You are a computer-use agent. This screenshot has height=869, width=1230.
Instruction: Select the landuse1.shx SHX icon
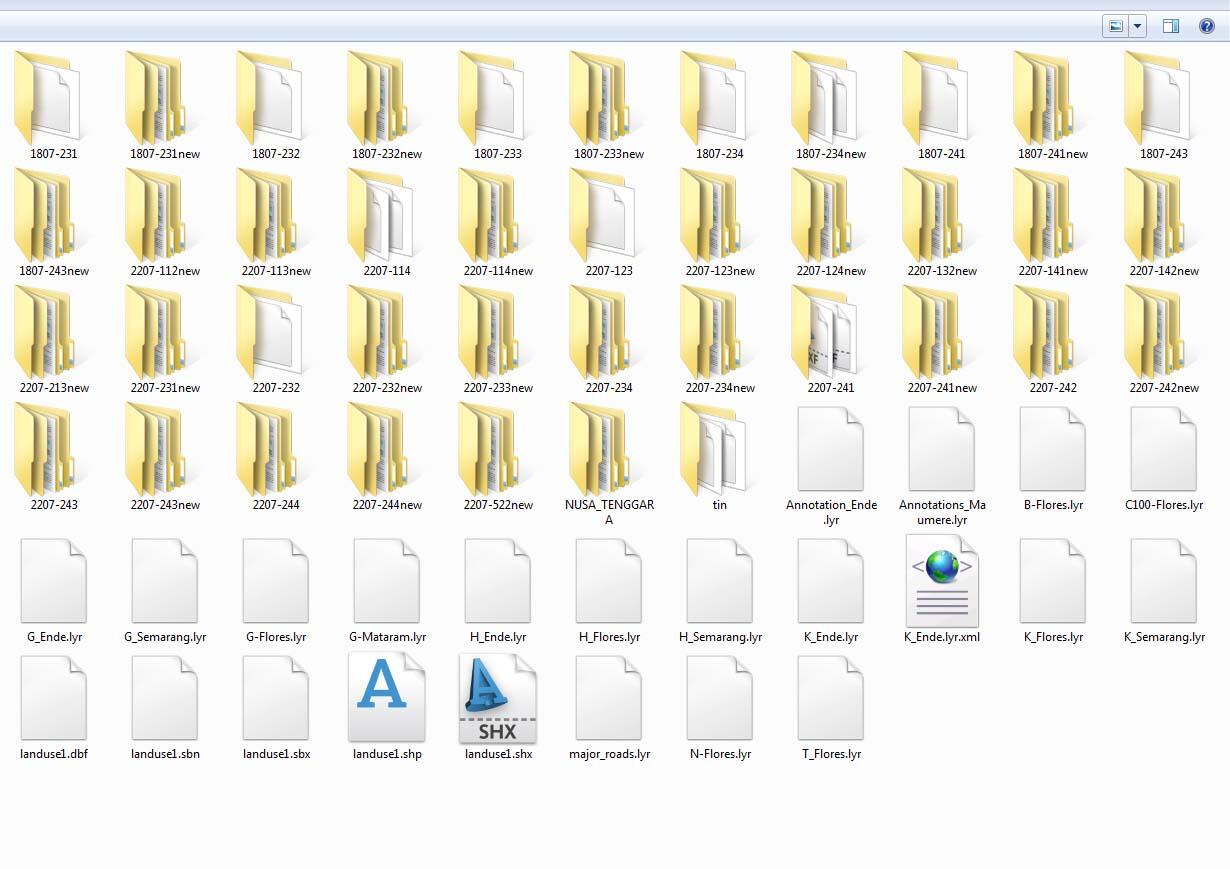(x=498, y=698)
